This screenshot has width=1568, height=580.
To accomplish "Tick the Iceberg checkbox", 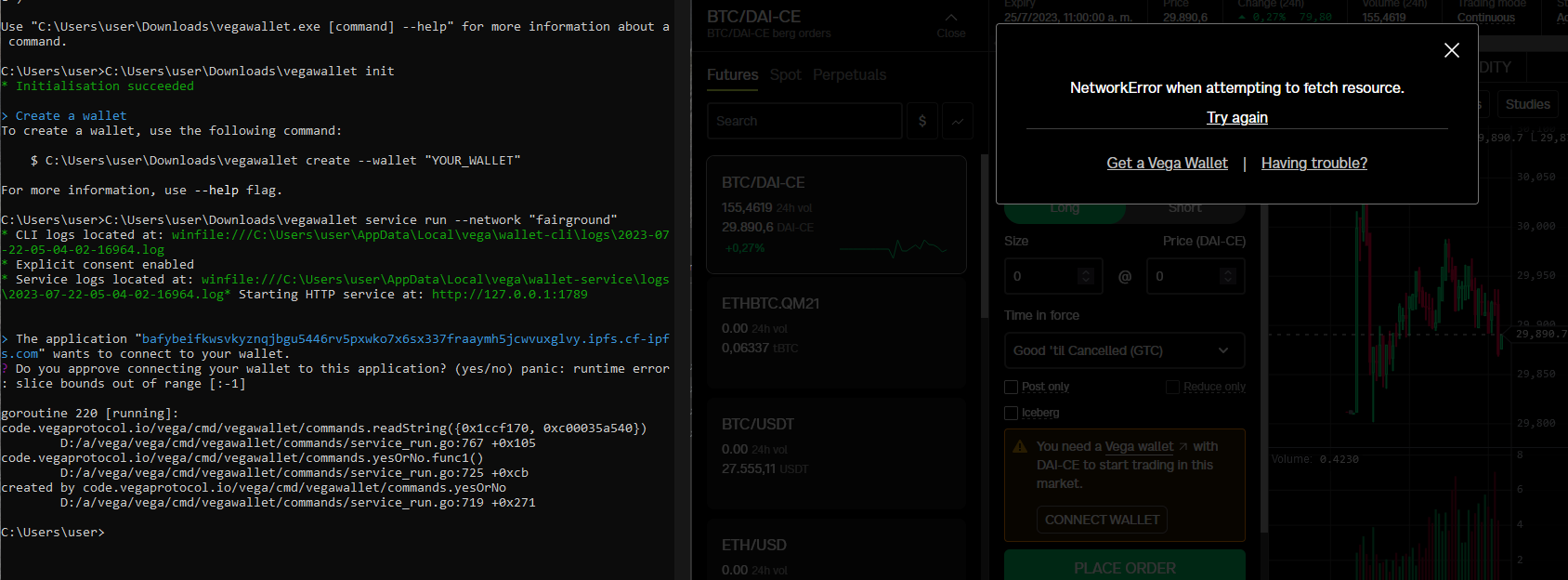I will pos(1012,413).
